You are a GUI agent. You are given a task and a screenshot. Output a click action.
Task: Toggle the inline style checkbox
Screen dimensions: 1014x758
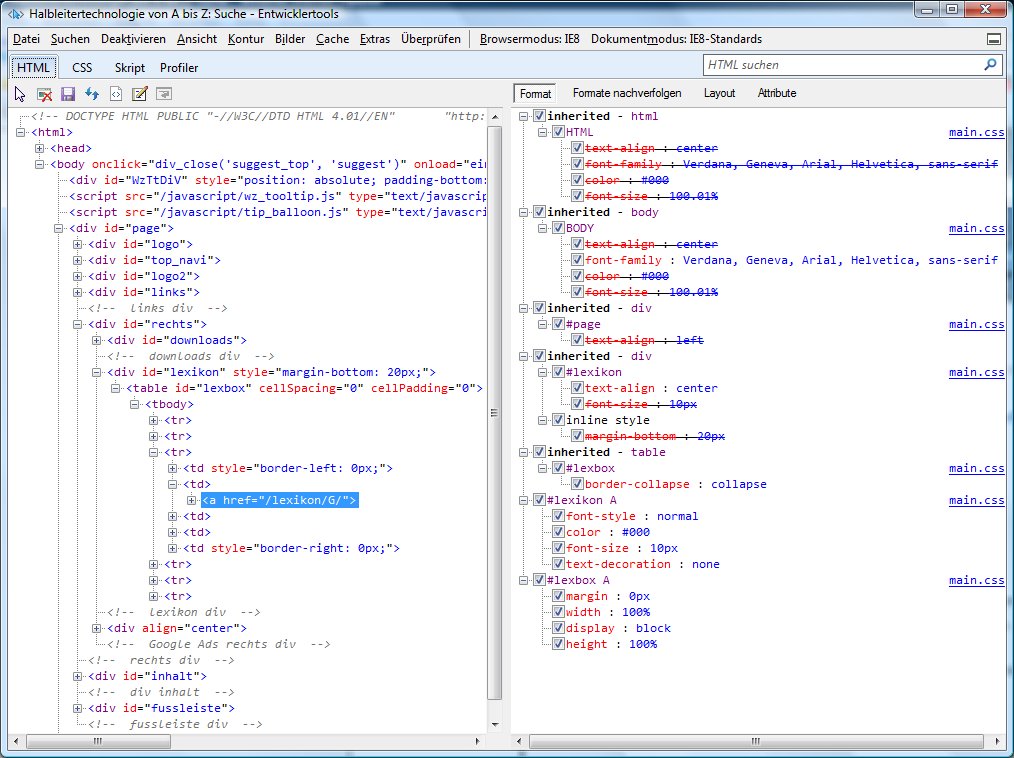tap(558, 420)
